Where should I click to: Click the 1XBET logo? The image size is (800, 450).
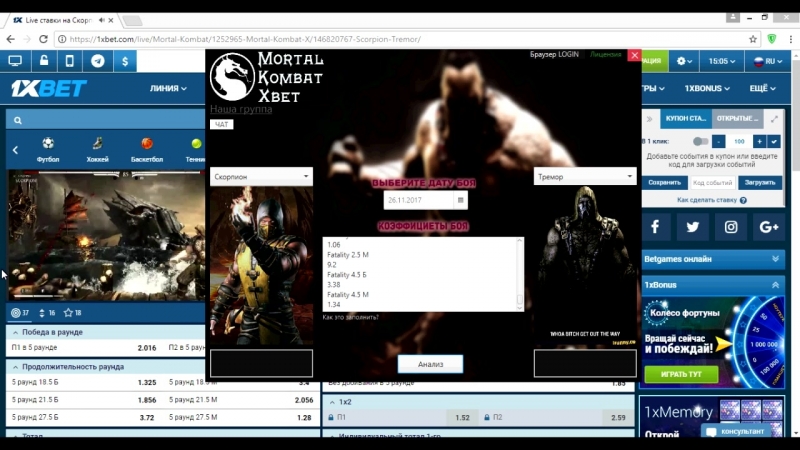49,89
